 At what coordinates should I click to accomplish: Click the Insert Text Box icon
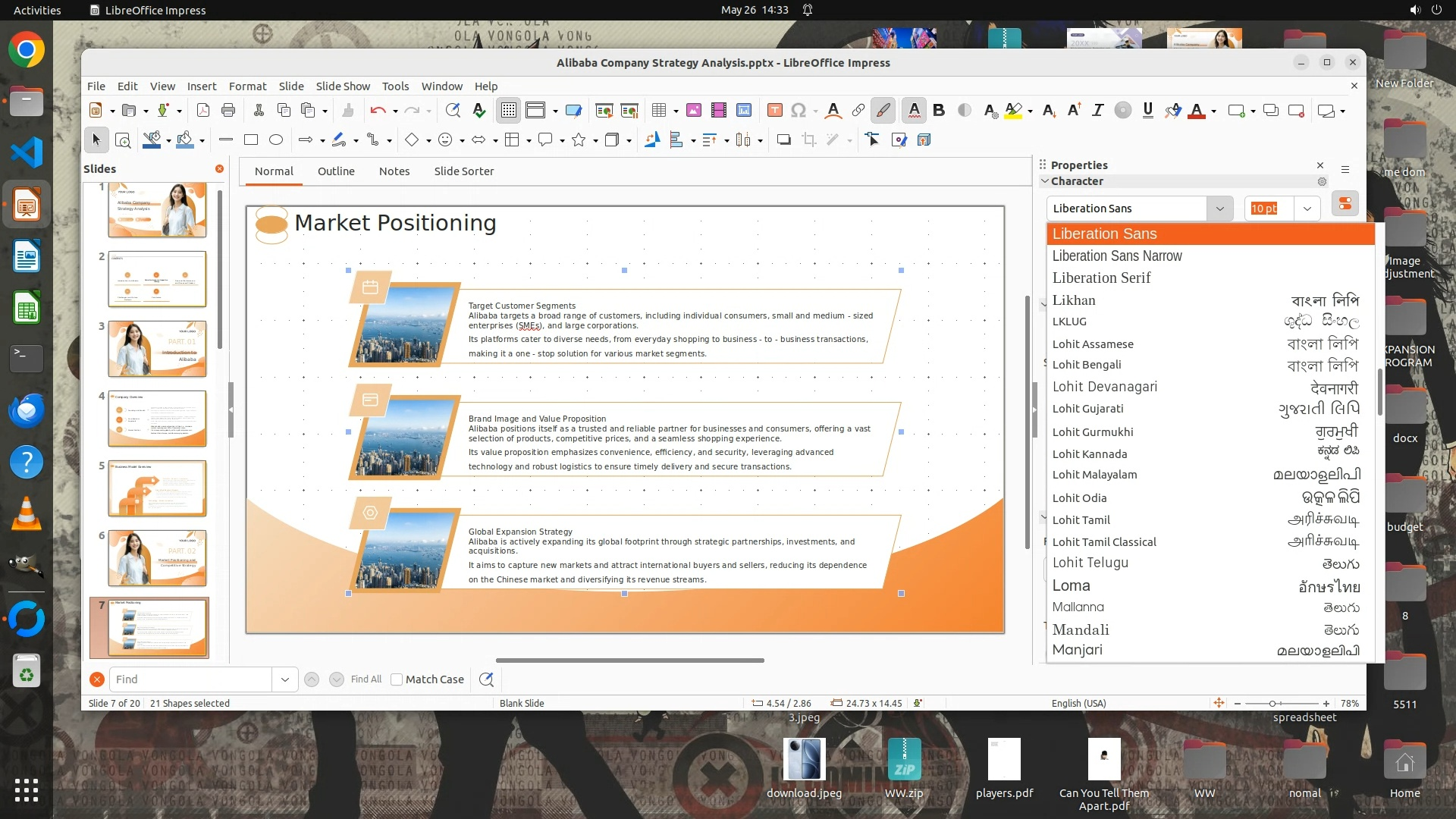(x=774, y=111)
